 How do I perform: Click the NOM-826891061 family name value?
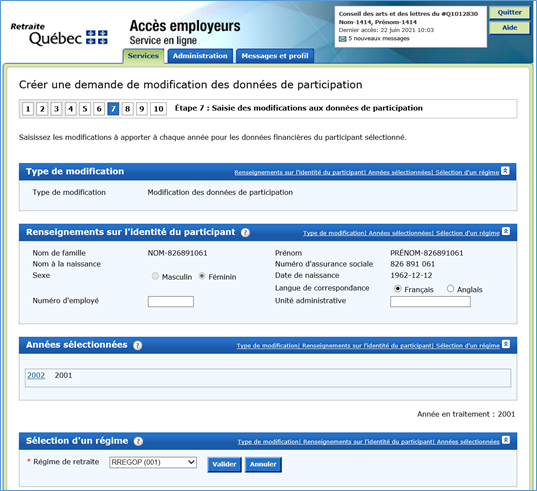[177, 253]
